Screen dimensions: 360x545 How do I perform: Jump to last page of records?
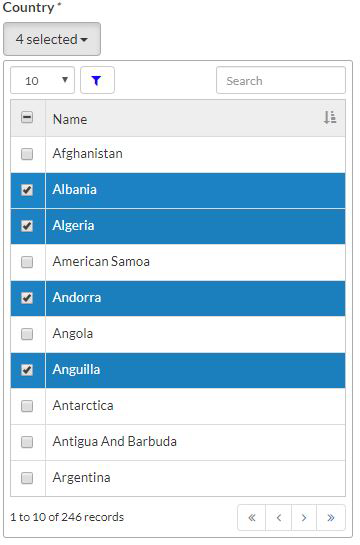click(331, 518)
